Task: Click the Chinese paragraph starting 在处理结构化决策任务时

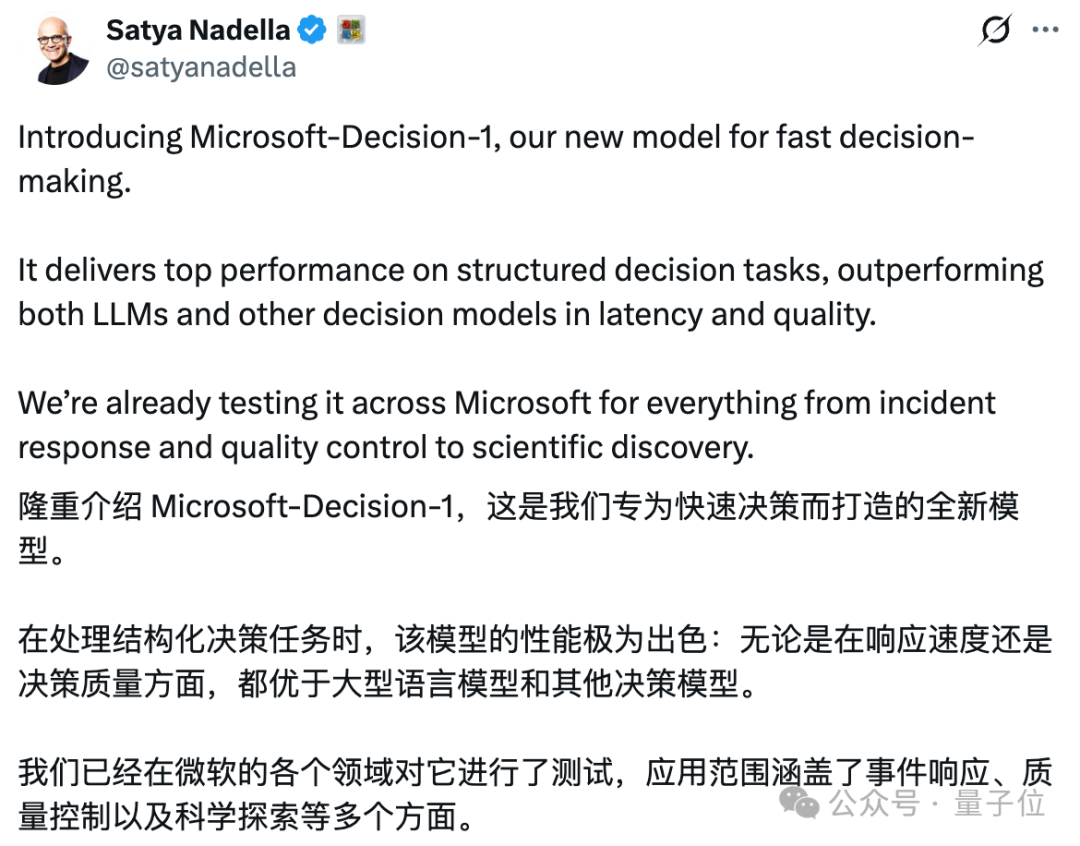Action: (x=534, y=661)
